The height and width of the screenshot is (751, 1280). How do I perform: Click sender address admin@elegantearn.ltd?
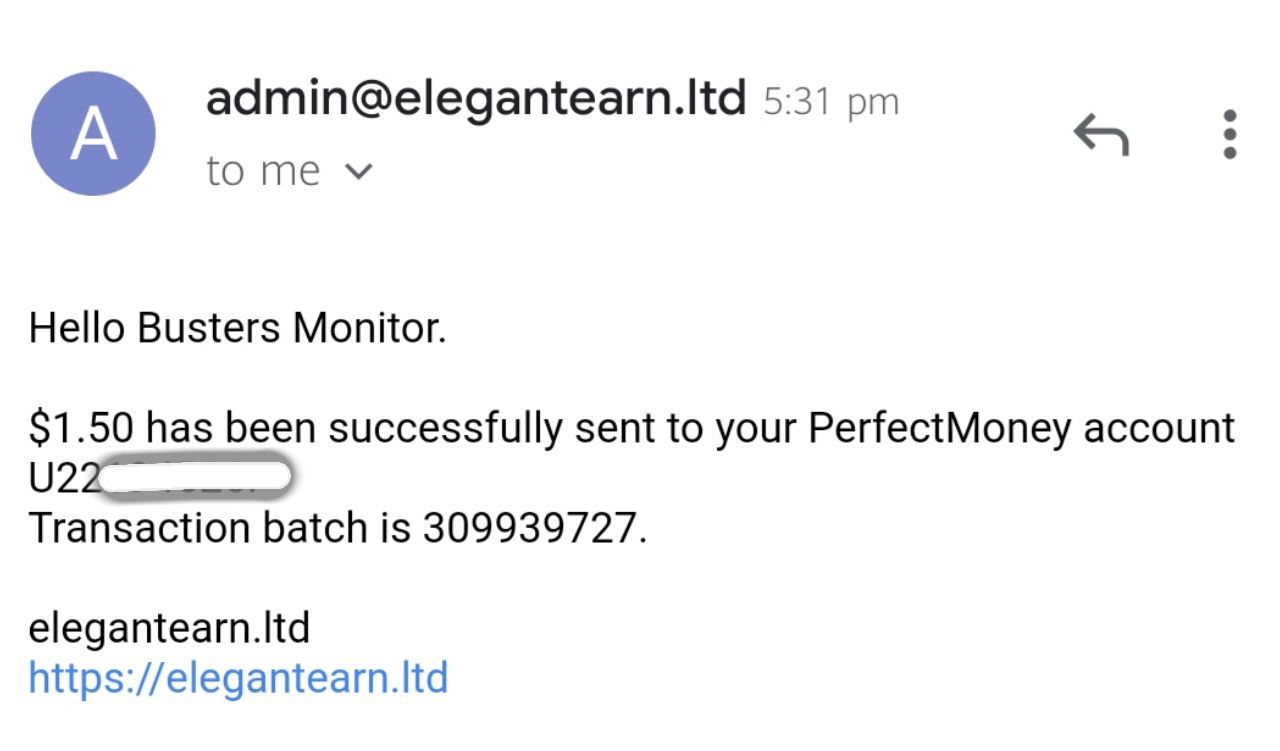tap(476, 99)
